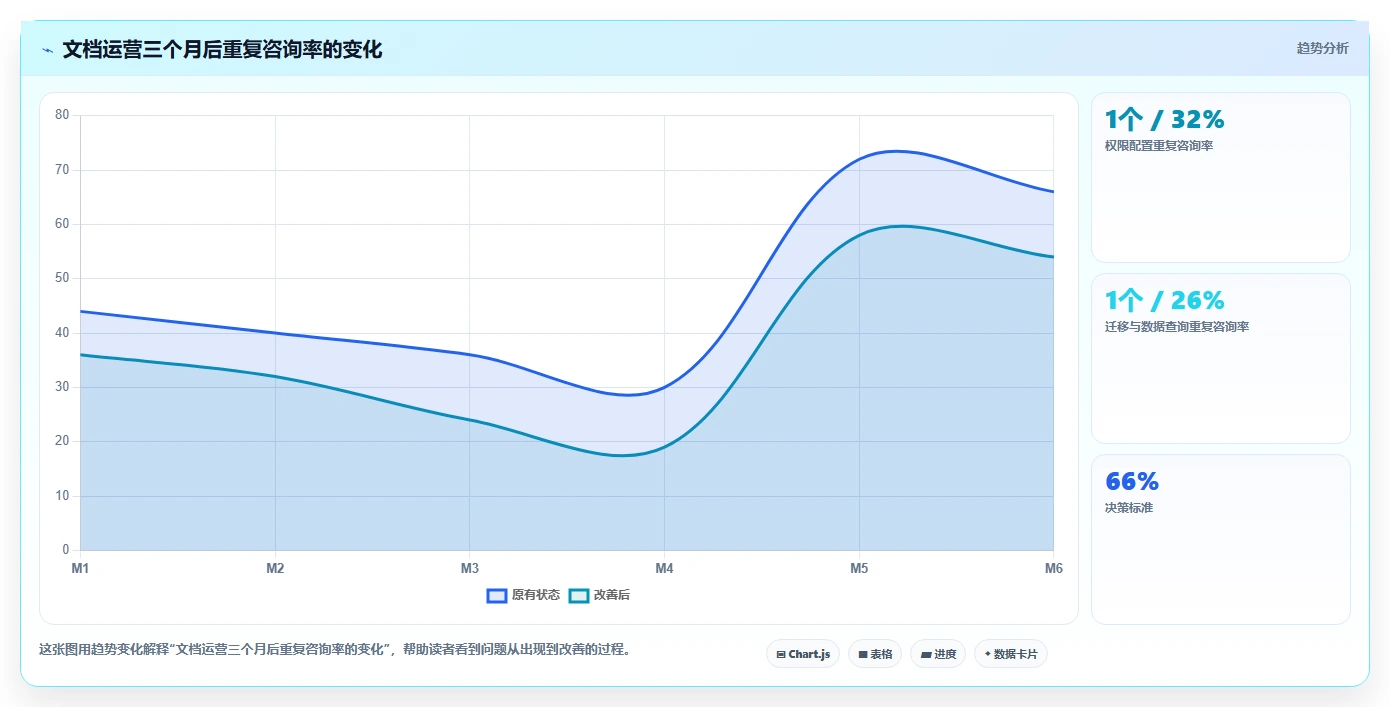Click the M1 label on the x-axis
Screen dimensions: 1390x707
pos(80,568)
